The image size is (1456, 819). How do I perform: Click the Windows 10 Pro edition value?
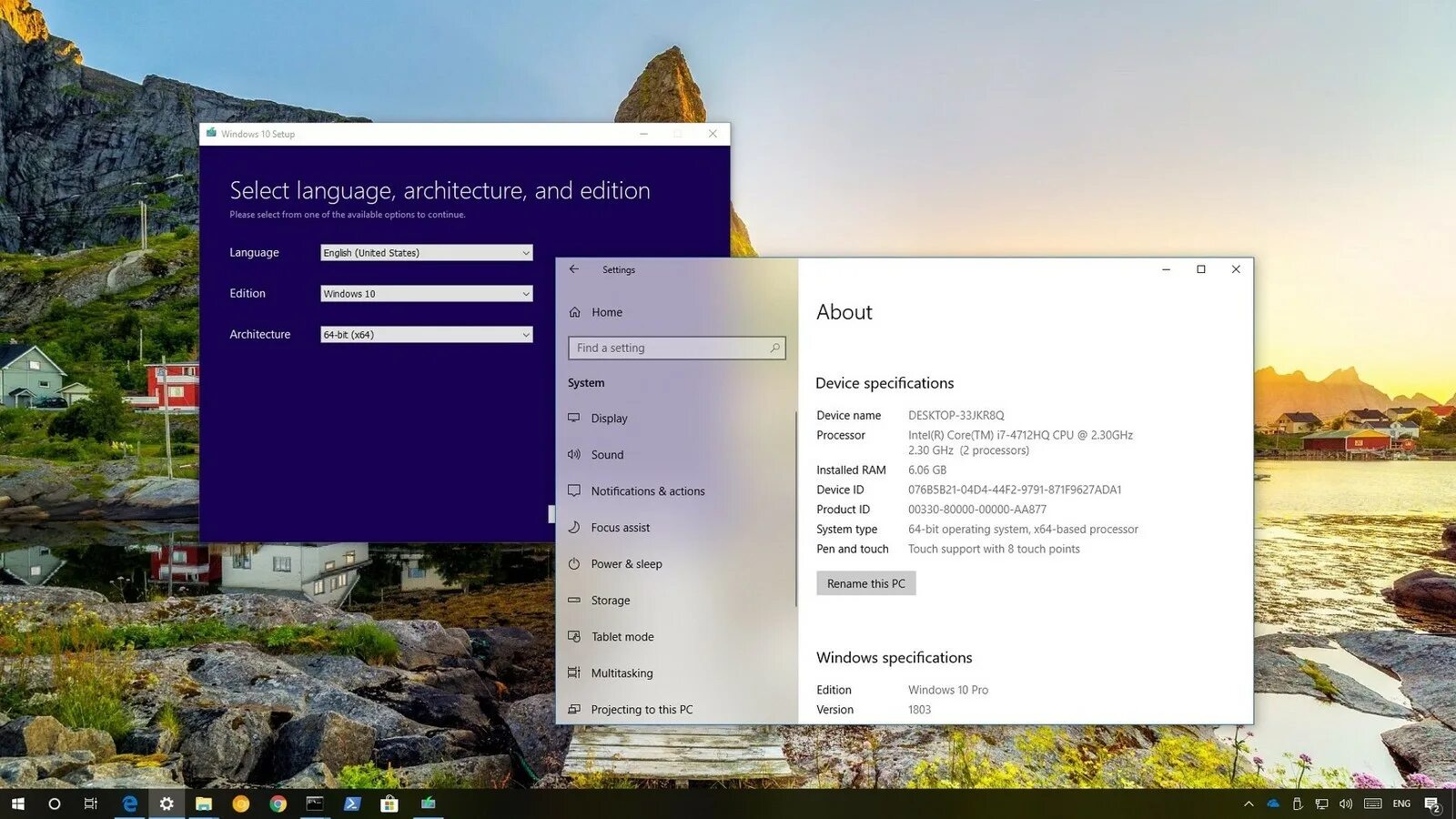coord(948,691)
